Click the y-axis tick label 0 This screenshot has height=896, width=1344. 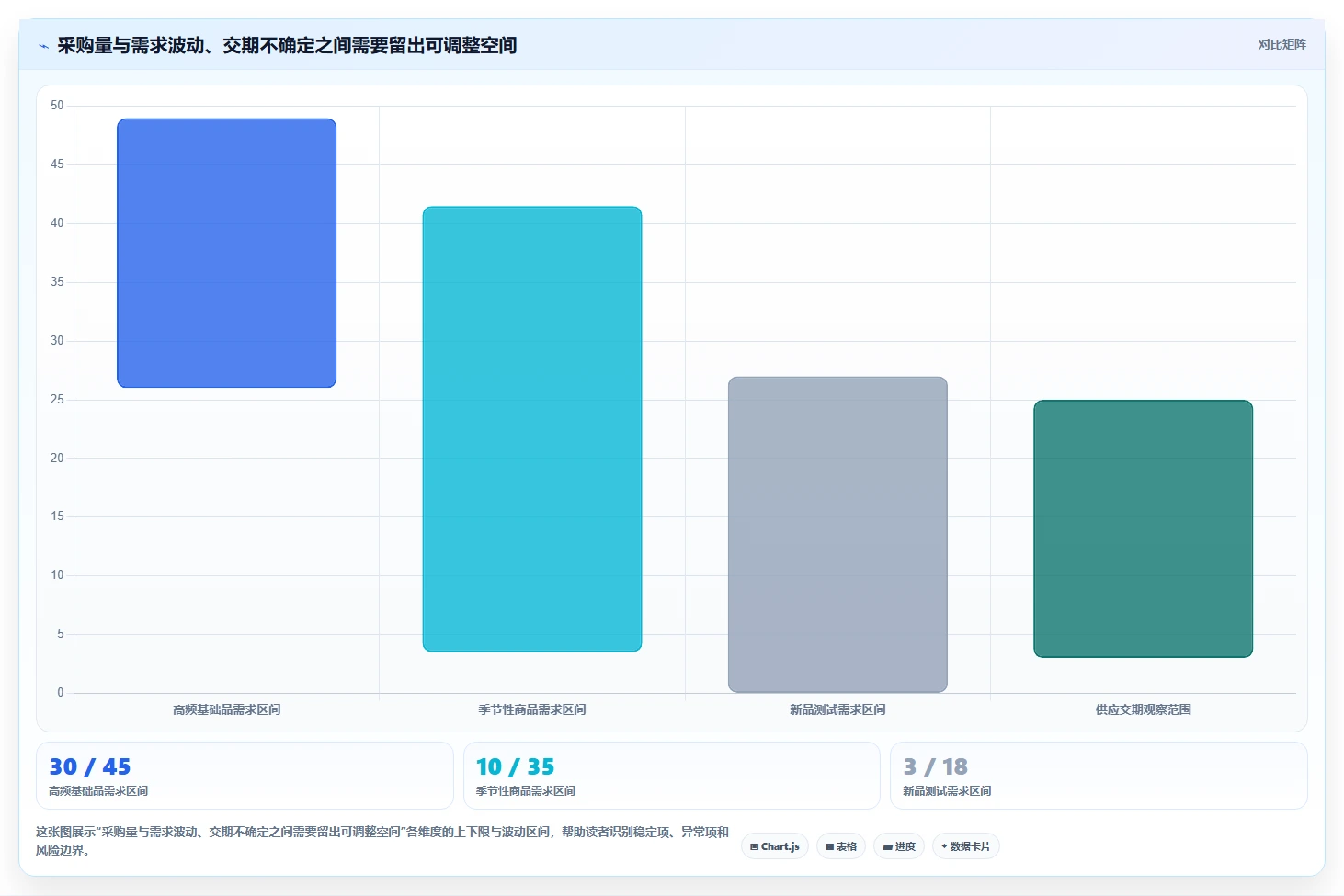coord(61,693)
